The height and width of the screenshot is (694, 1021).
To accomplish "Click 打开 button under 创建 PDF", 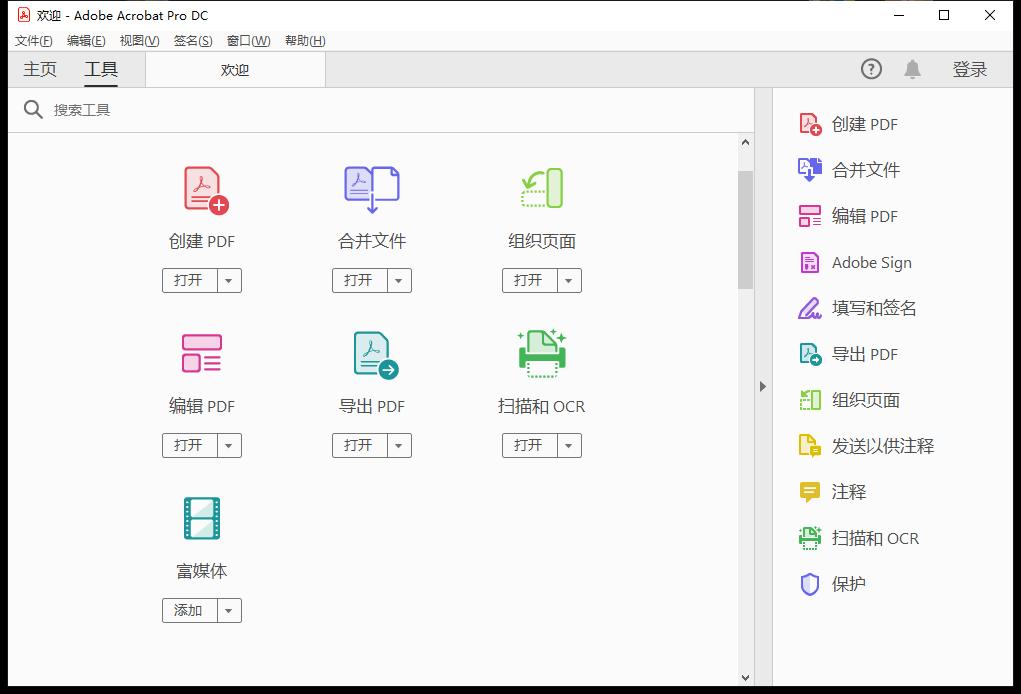I will click(189, 281).
